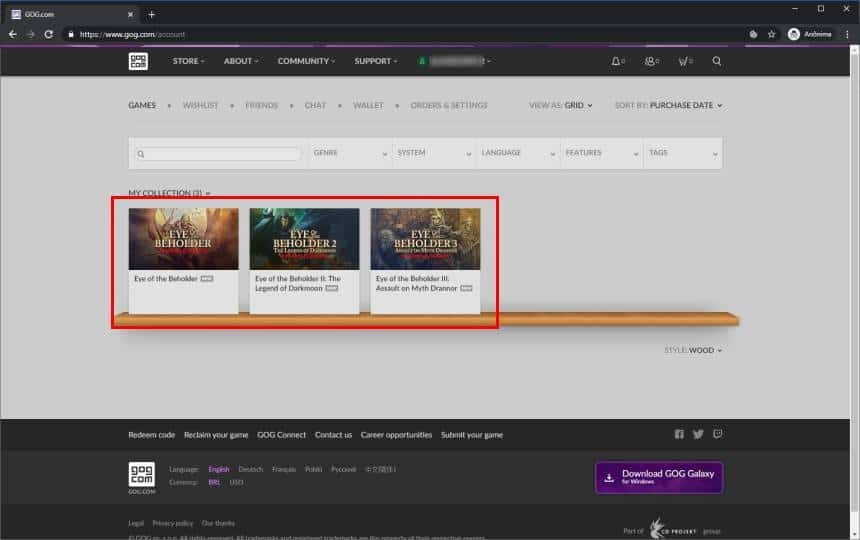Click the Download GOG Galaxy button
The width and height of the screenshot is (860, 540).
[x=659, y=478]
